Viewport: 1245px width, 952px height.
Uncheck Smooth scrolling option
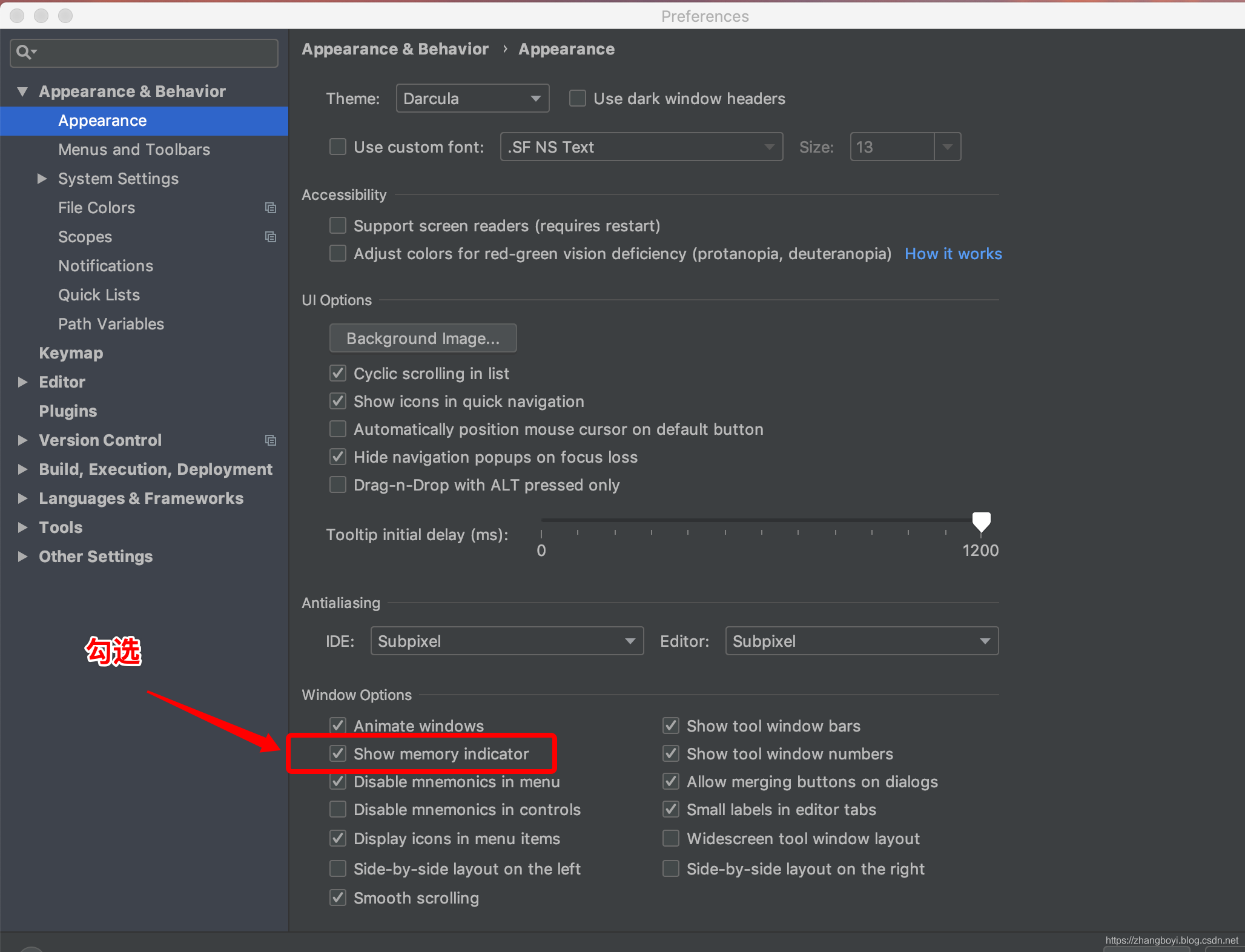click(x=338, y=897)
